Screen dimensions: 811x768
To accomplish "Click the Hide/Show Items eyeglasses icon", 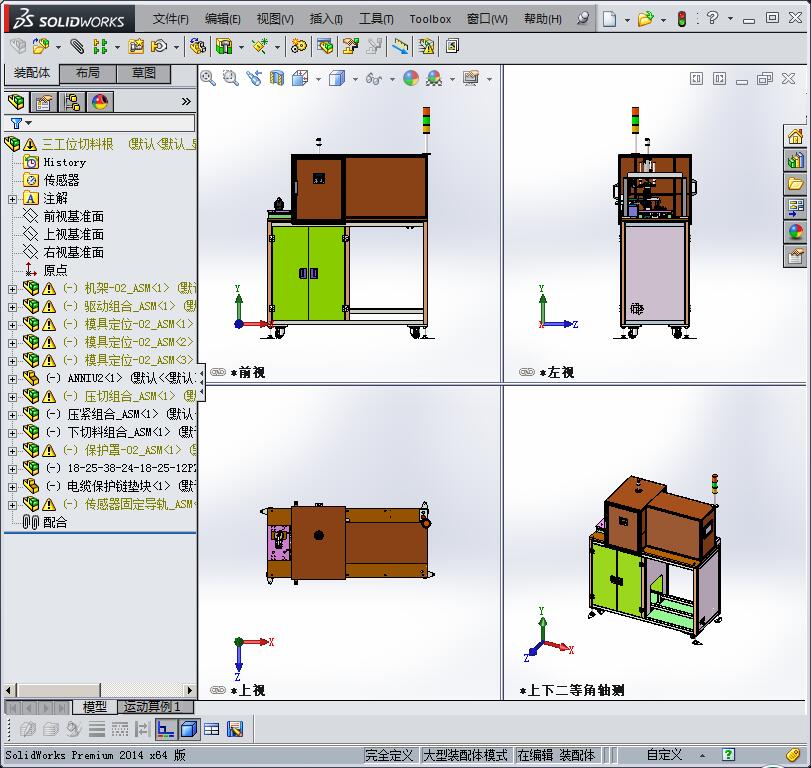I will [372, 79].
